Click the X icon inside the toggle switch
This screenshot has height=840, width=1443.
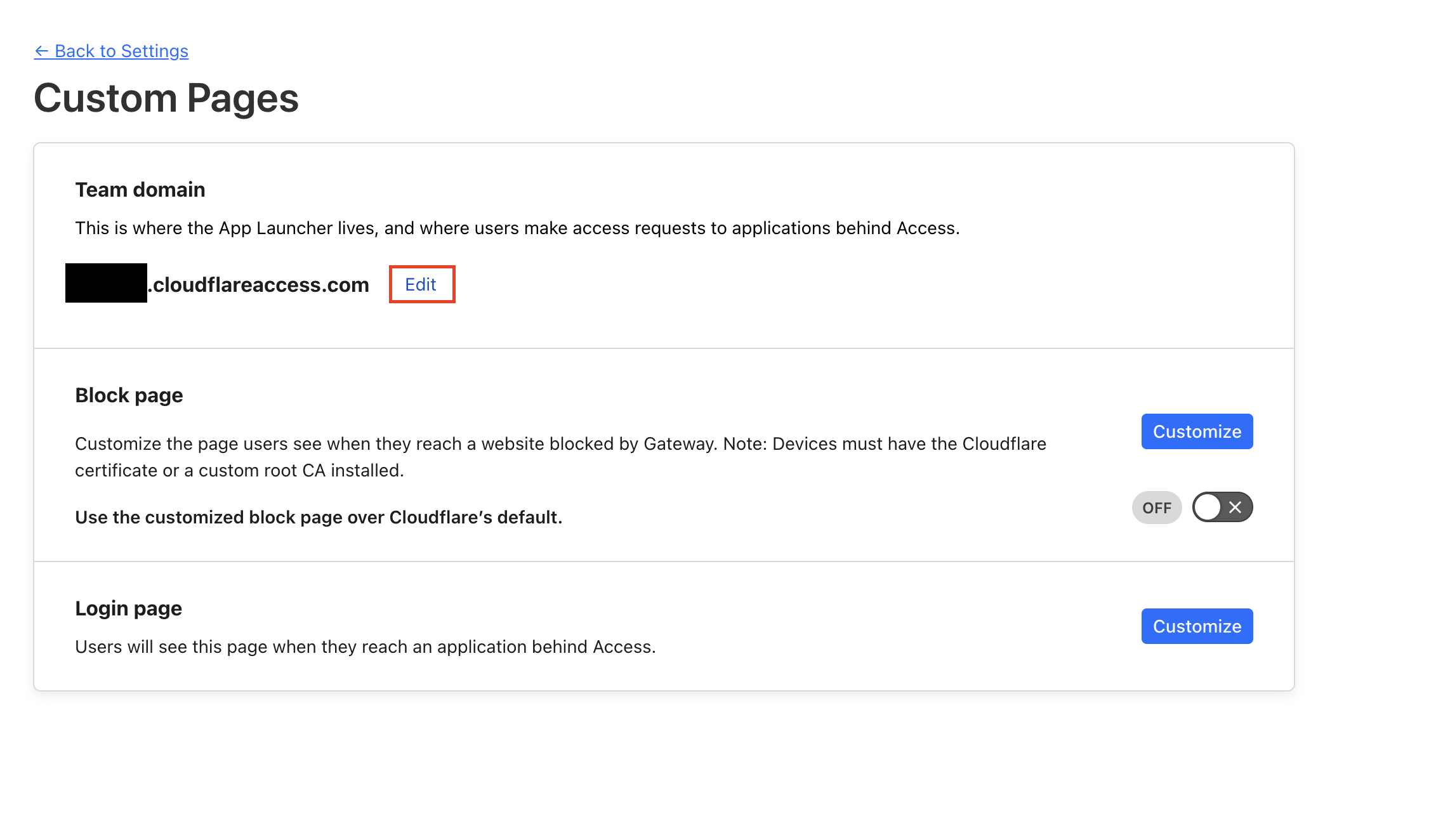coord(1234,507)
